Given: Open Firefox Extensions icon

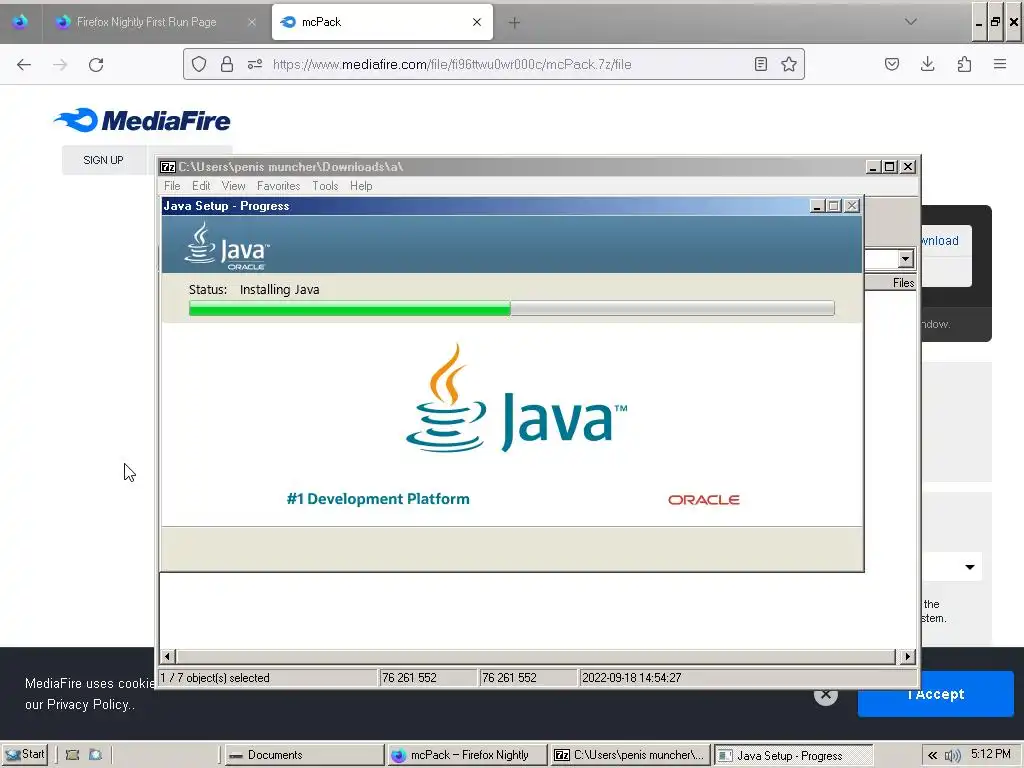Looking at the screenshot, I should coord(964,64).
